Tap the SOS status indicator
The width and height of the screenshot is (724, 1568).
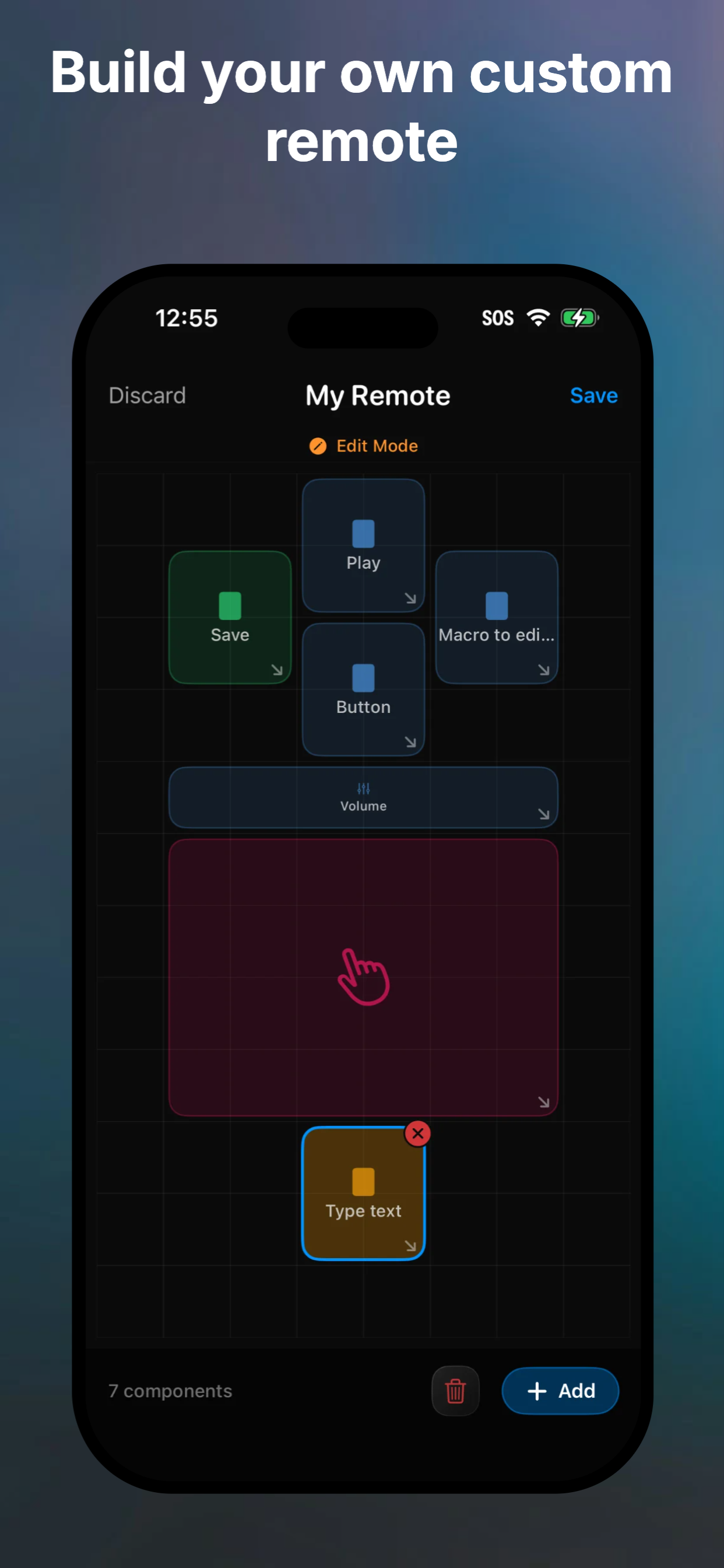tap(498, 318)
